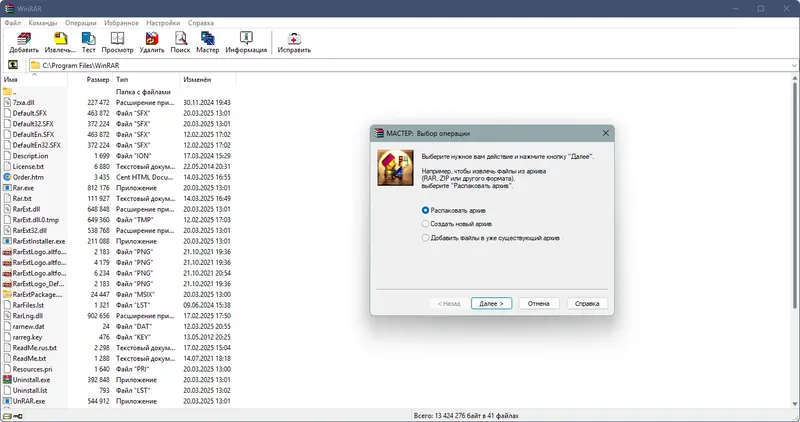
Task: Select the Descript.ion file name
Action: (31, 156)
